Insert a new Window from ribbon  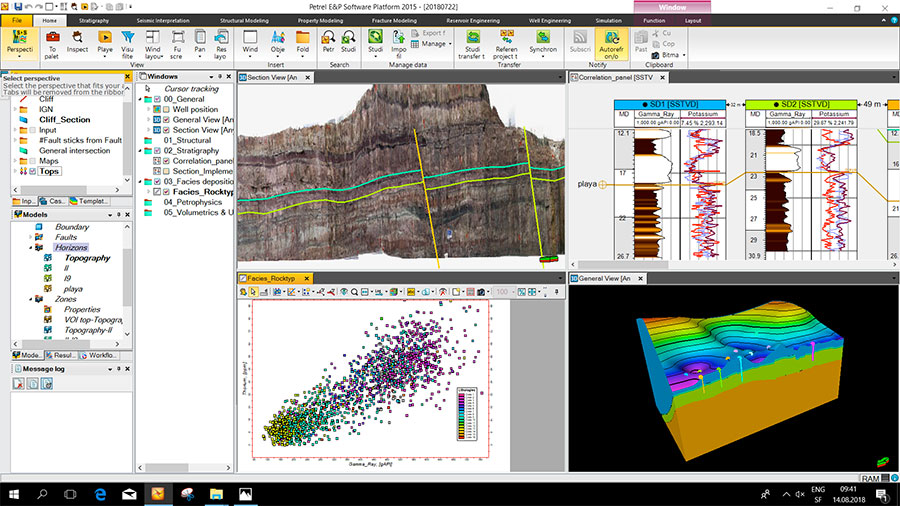pyautogui.click(x=250, y=42)
